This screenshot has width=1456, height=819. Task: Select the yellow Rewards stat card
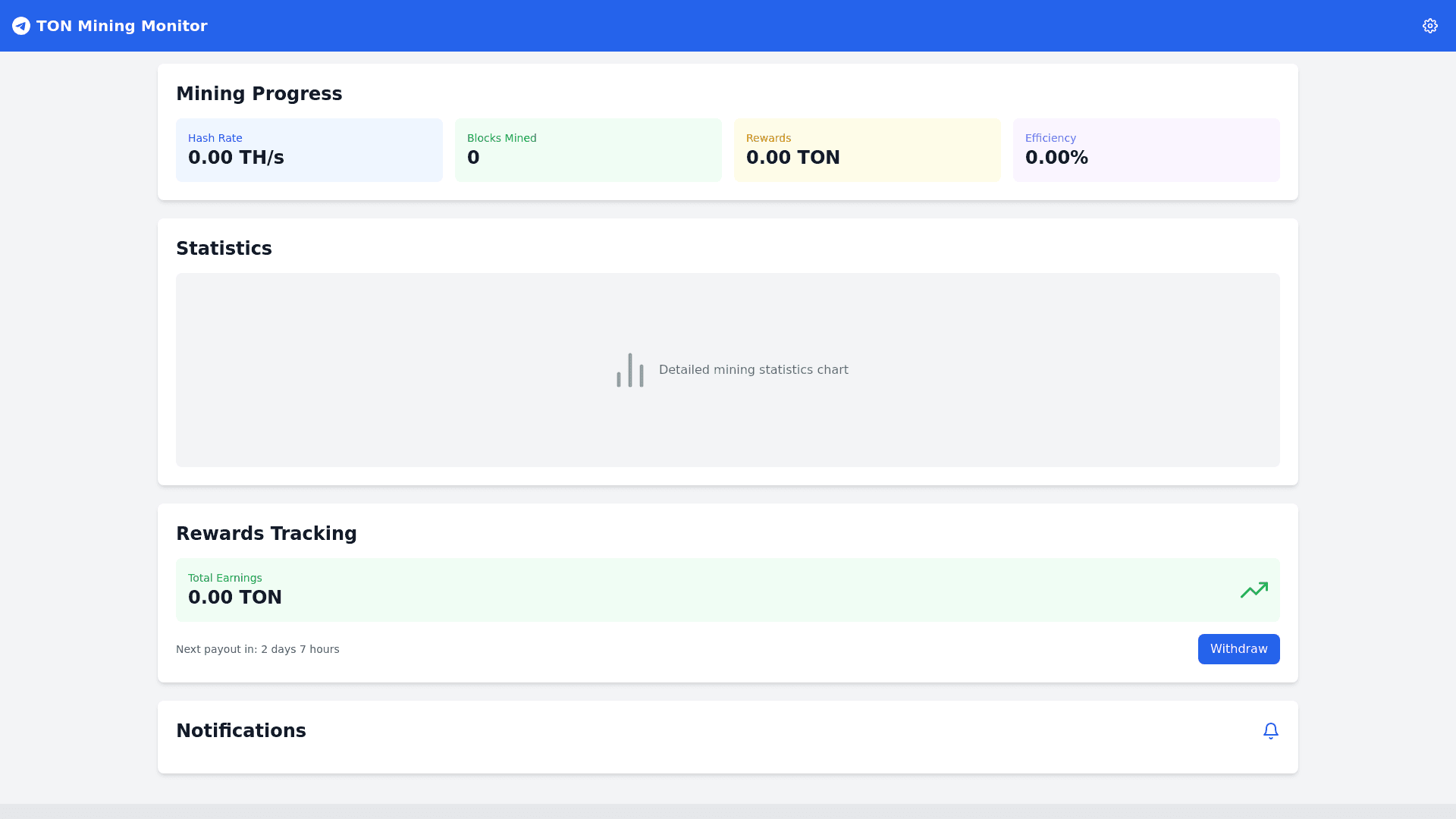pyautogui.click(x=867, y=150)
